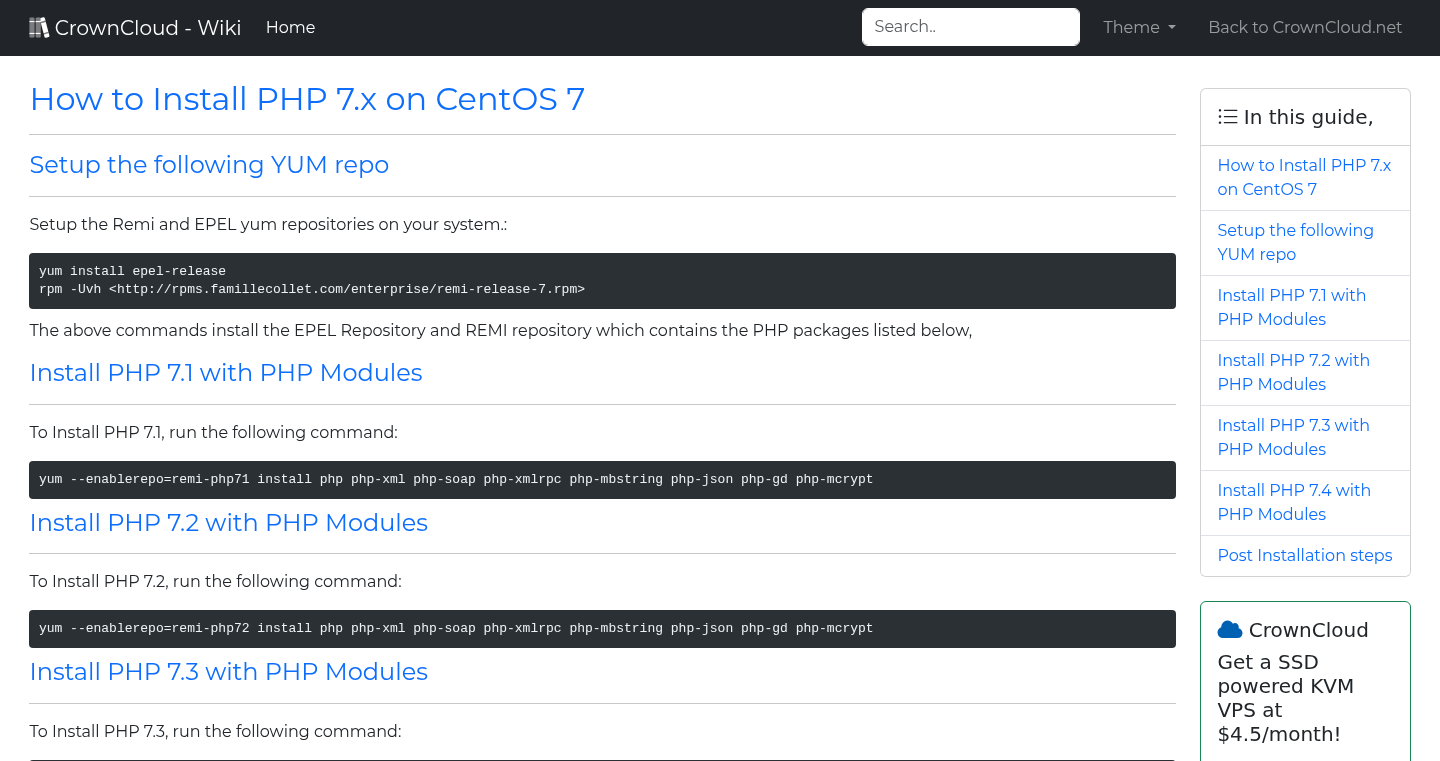Click the 'Install PHP 7.1 with PHP Modules' heading
Image resolution: width=1440 pixels, height=761 pixels.
(226, 372)
